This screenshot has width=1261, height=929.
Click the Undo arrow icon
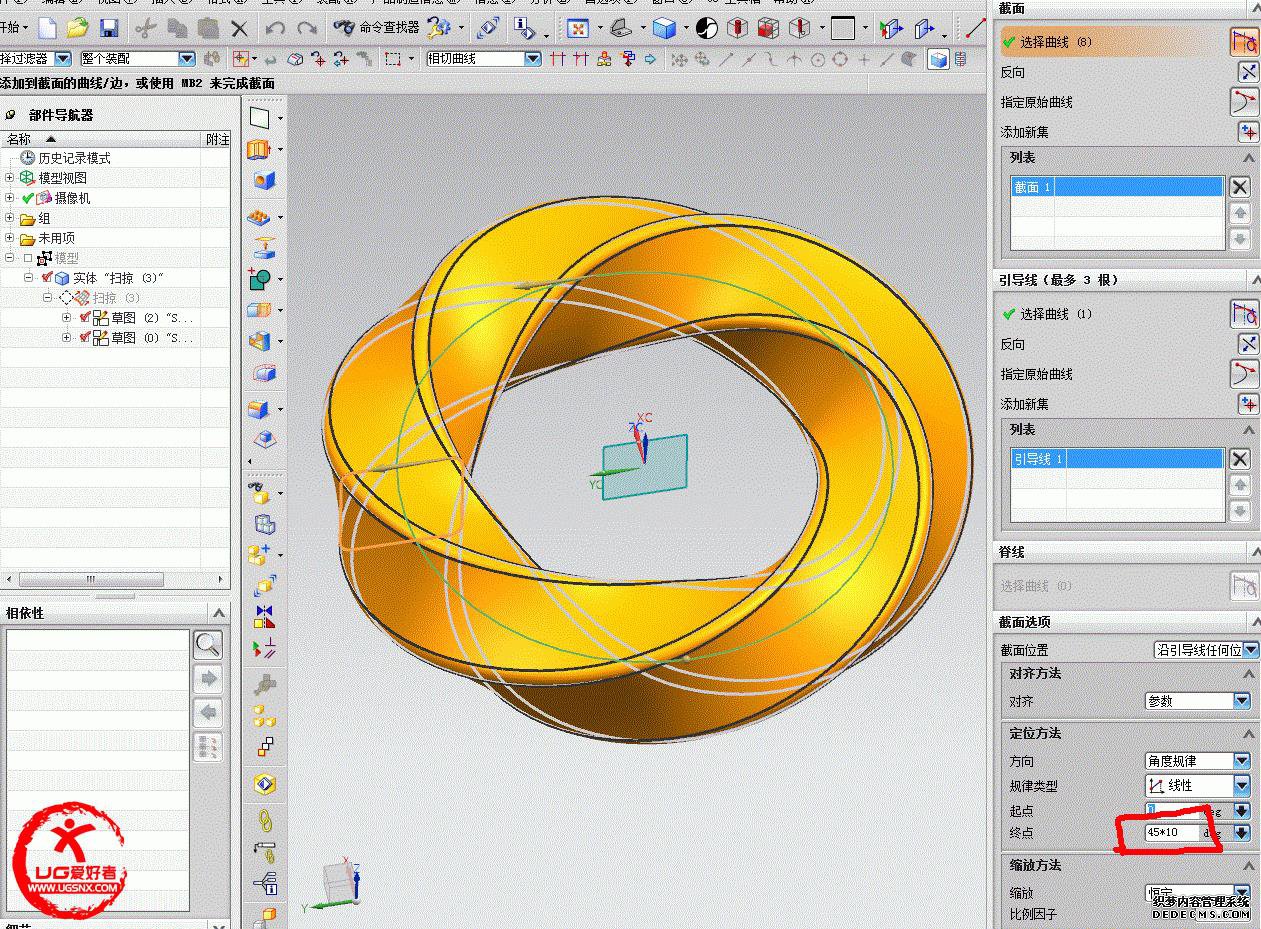pyautogui.click(x=275, y=28)
